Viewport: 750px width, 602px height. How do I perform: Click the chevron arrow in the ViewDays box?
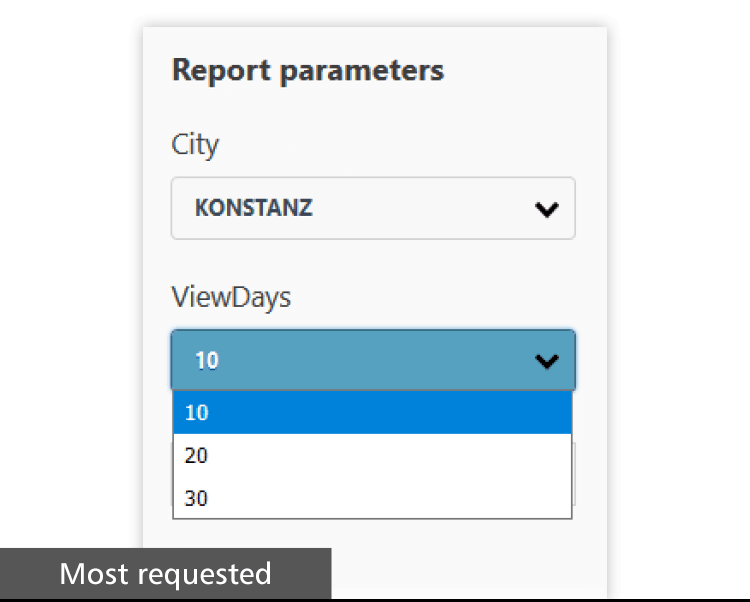point(547,361)
